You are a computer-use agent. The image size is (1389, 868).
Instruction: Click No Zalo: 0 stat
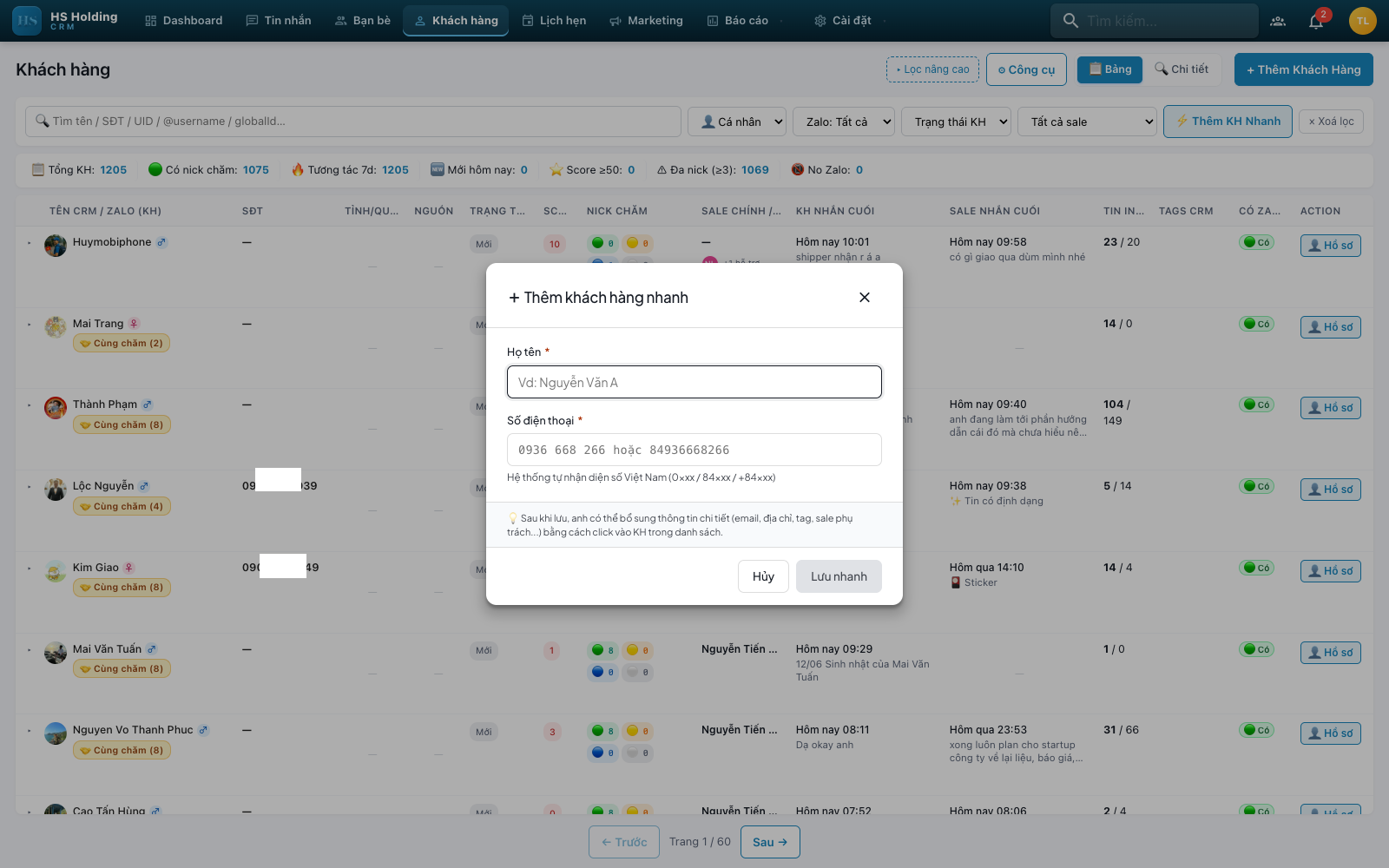coord(827,170)
